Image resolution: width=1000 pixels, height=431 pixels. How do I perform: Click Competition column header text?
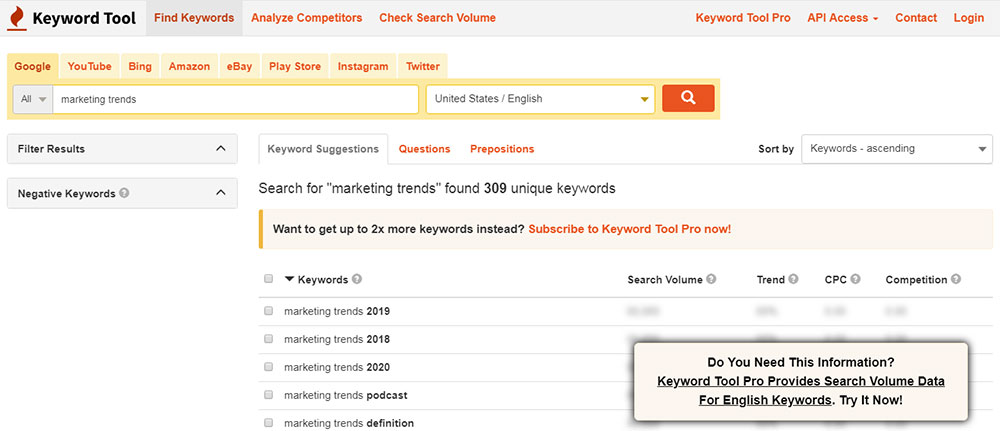(x=916, y=279)
